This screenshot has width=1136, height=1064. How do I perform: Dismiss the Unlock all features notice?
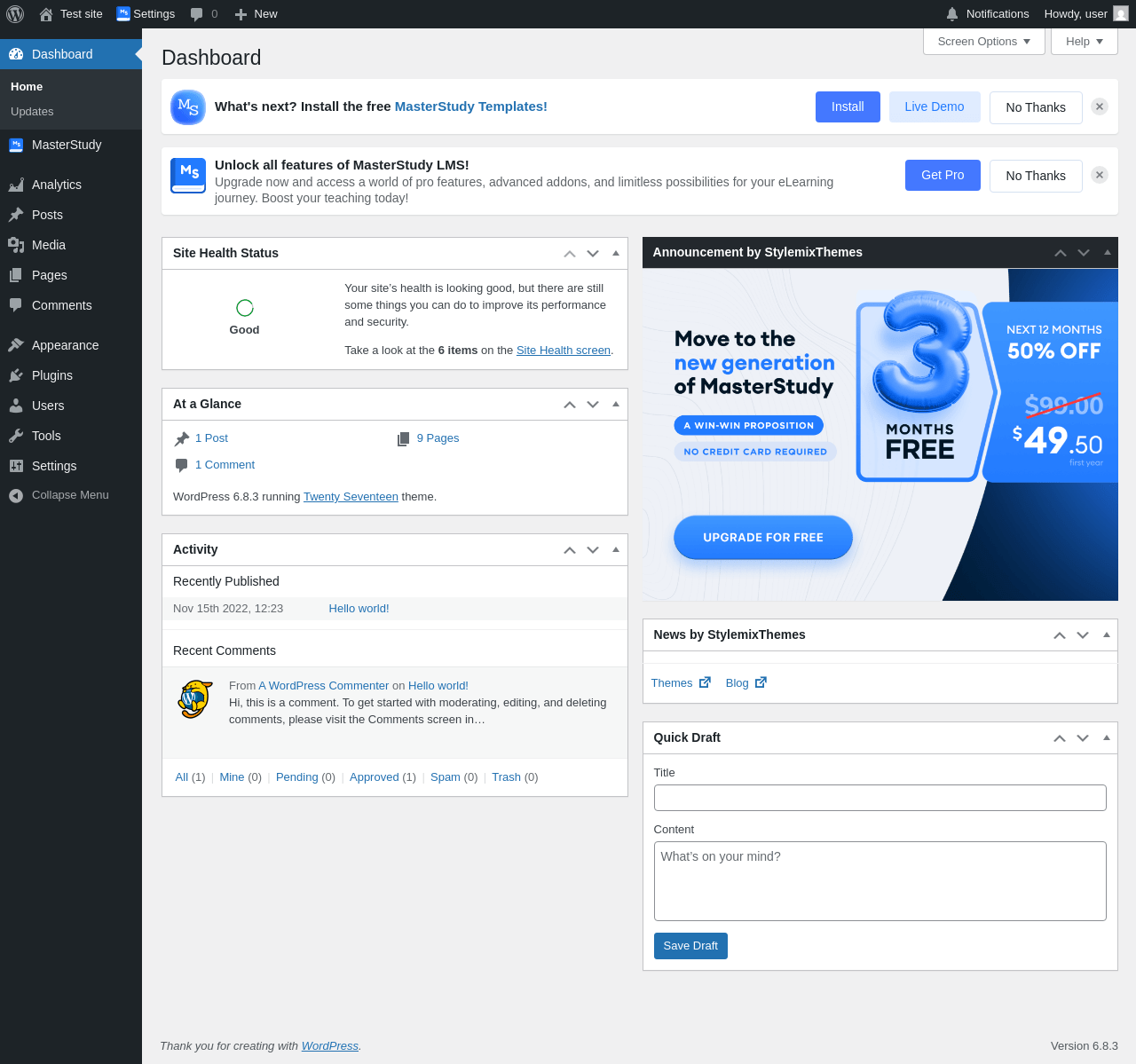click(x=1100, y=175)
